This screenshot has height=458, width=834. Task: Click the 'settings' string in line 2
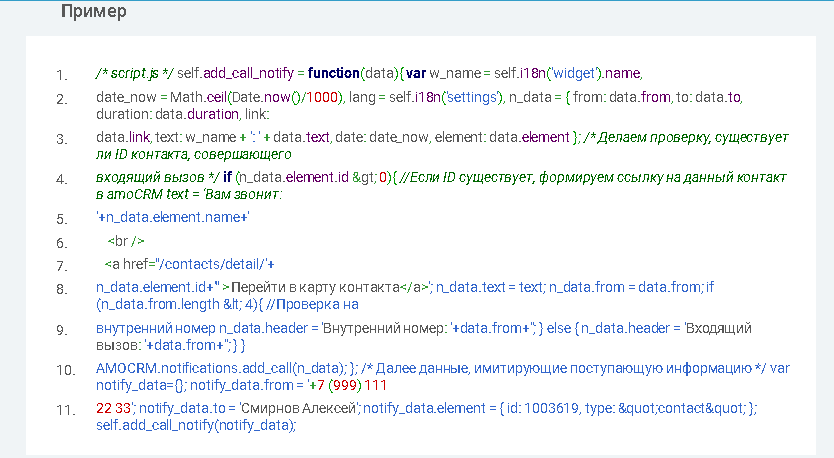pyautogui.click(x=472, y=97)
